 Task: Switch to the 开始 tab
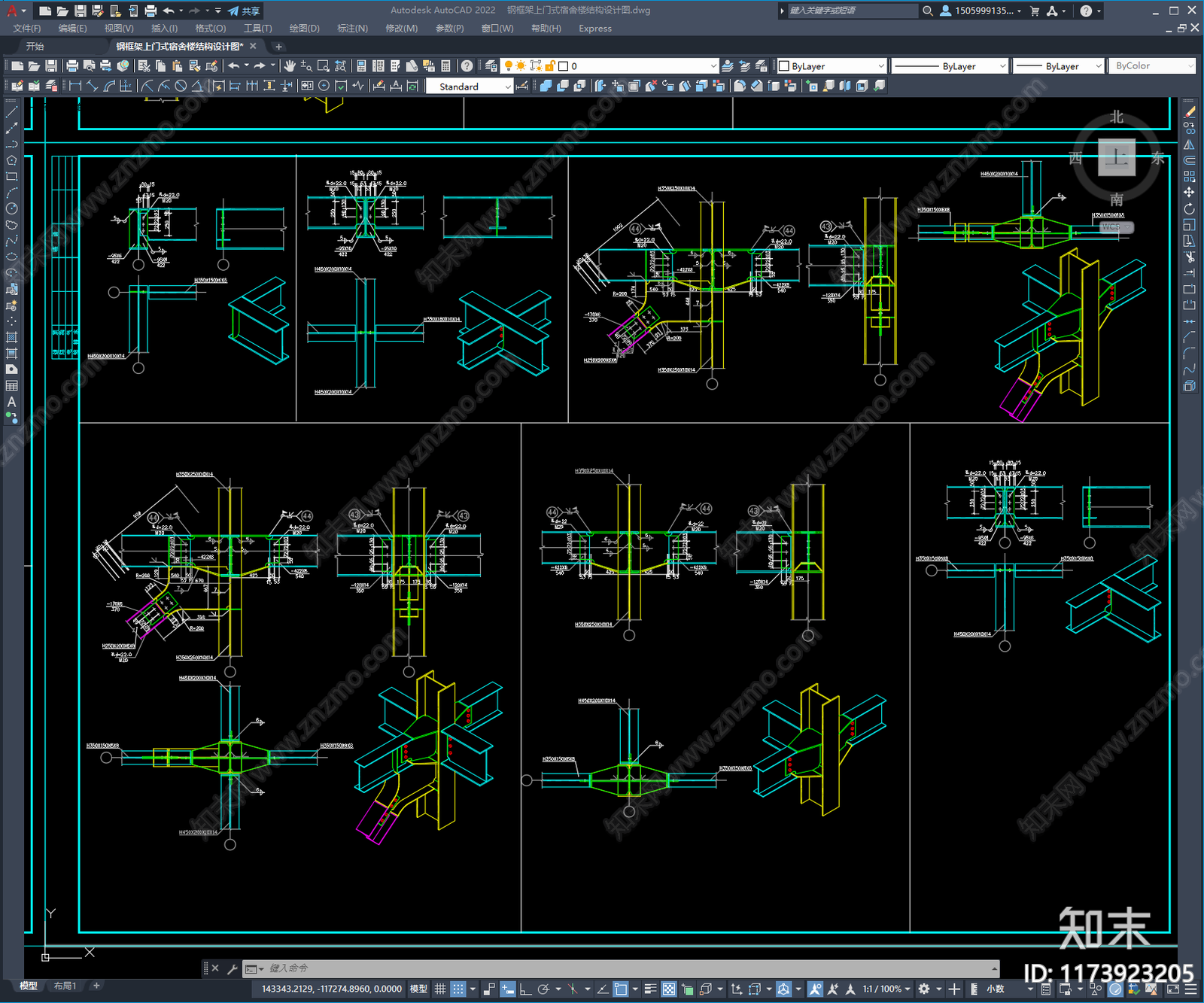click(35, 47)
